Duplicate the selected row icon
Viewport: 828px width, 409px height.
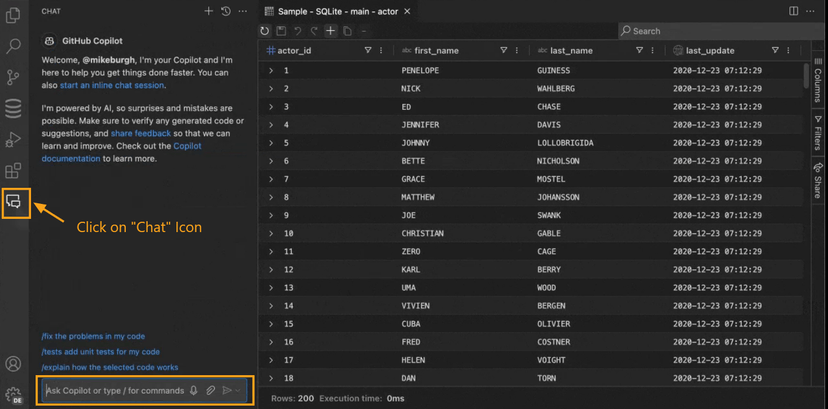click(347, 31)
